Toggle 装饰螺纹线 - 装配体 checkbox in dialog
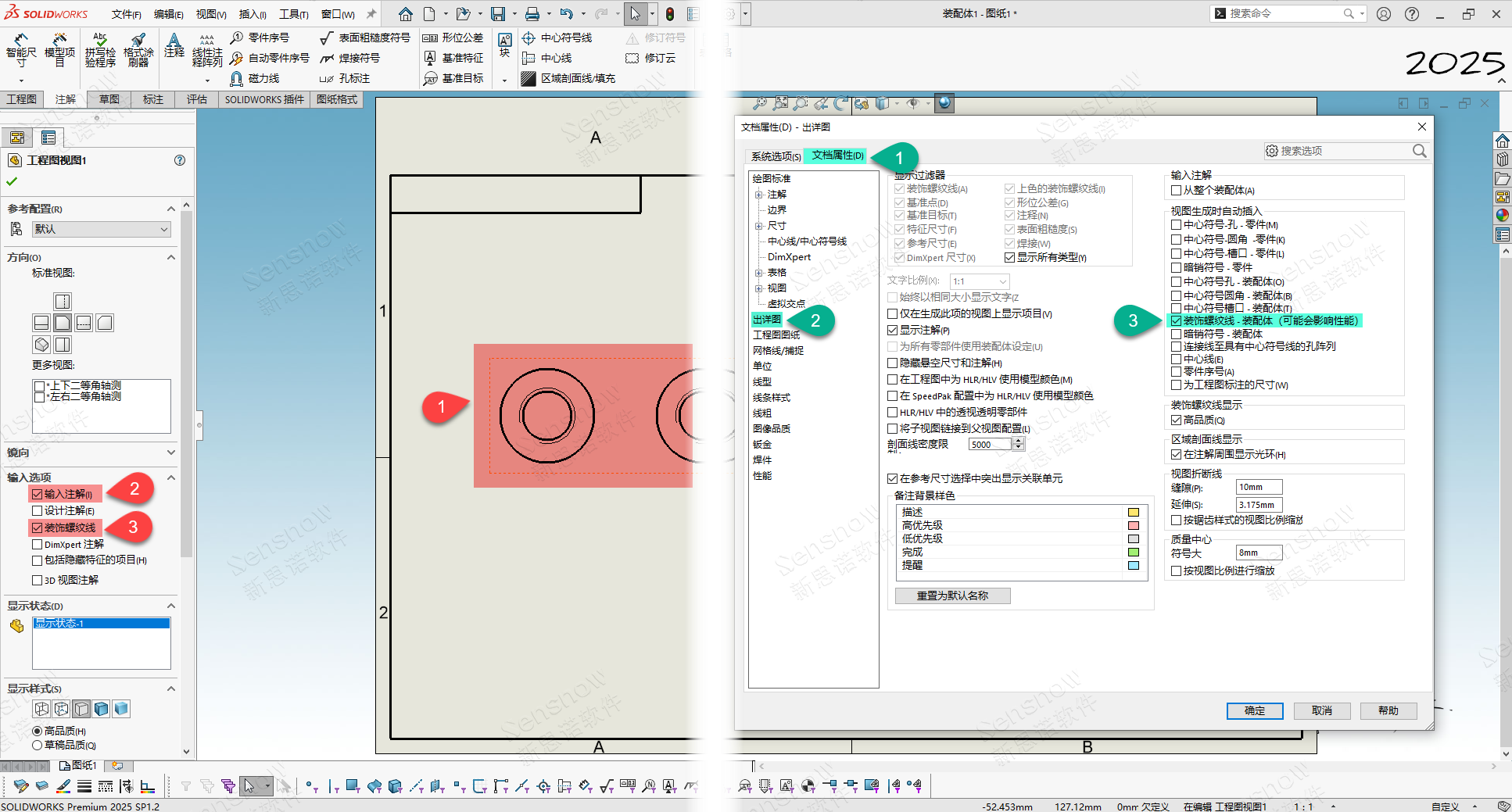 click(1177, 320)
